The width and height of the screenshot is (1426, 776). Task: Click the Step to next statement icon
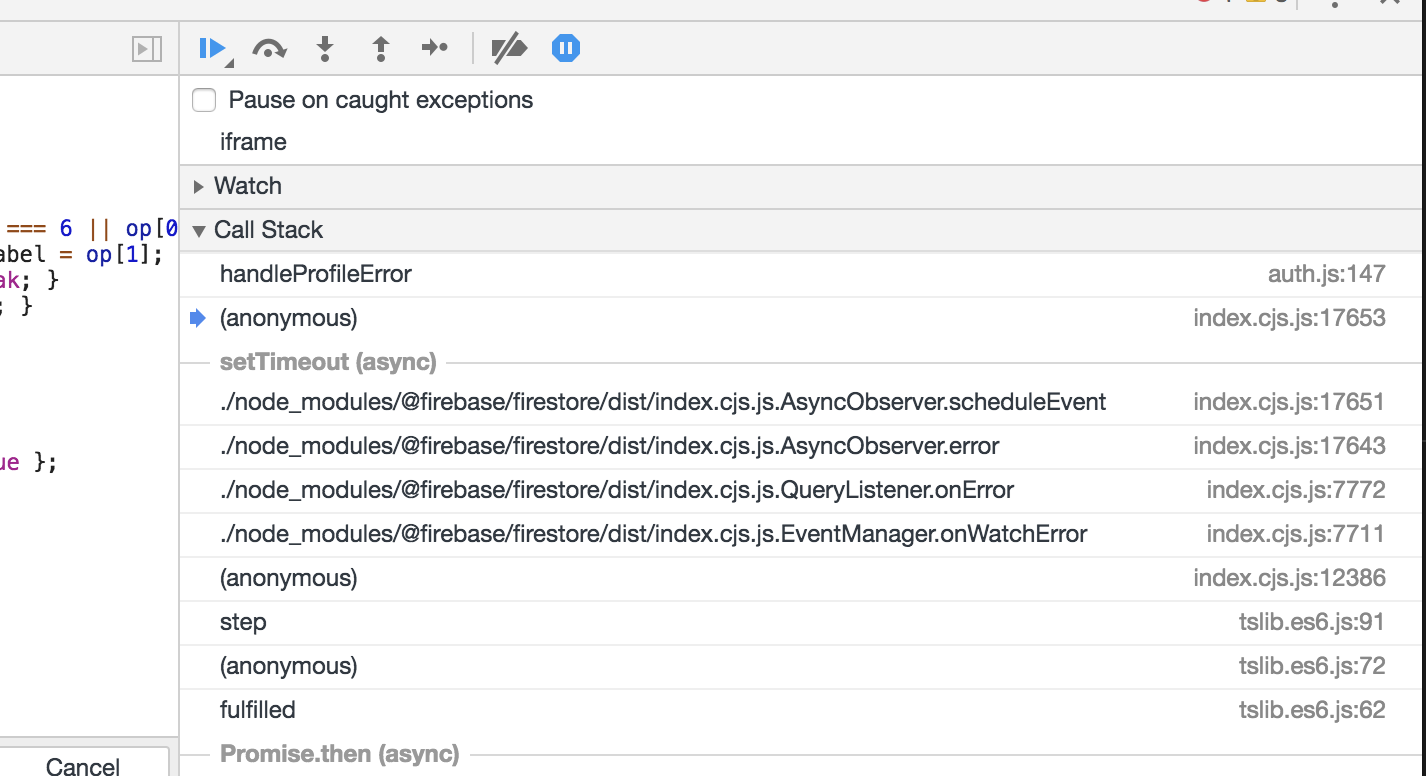pyautogui.click(x=434, y=47)
